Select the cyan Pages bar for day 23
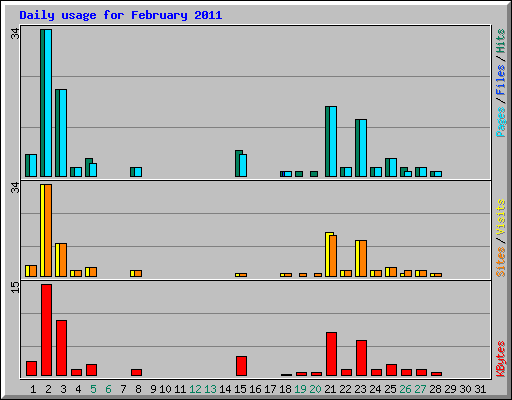Viewport: 512px width, 400px height. 363,148
